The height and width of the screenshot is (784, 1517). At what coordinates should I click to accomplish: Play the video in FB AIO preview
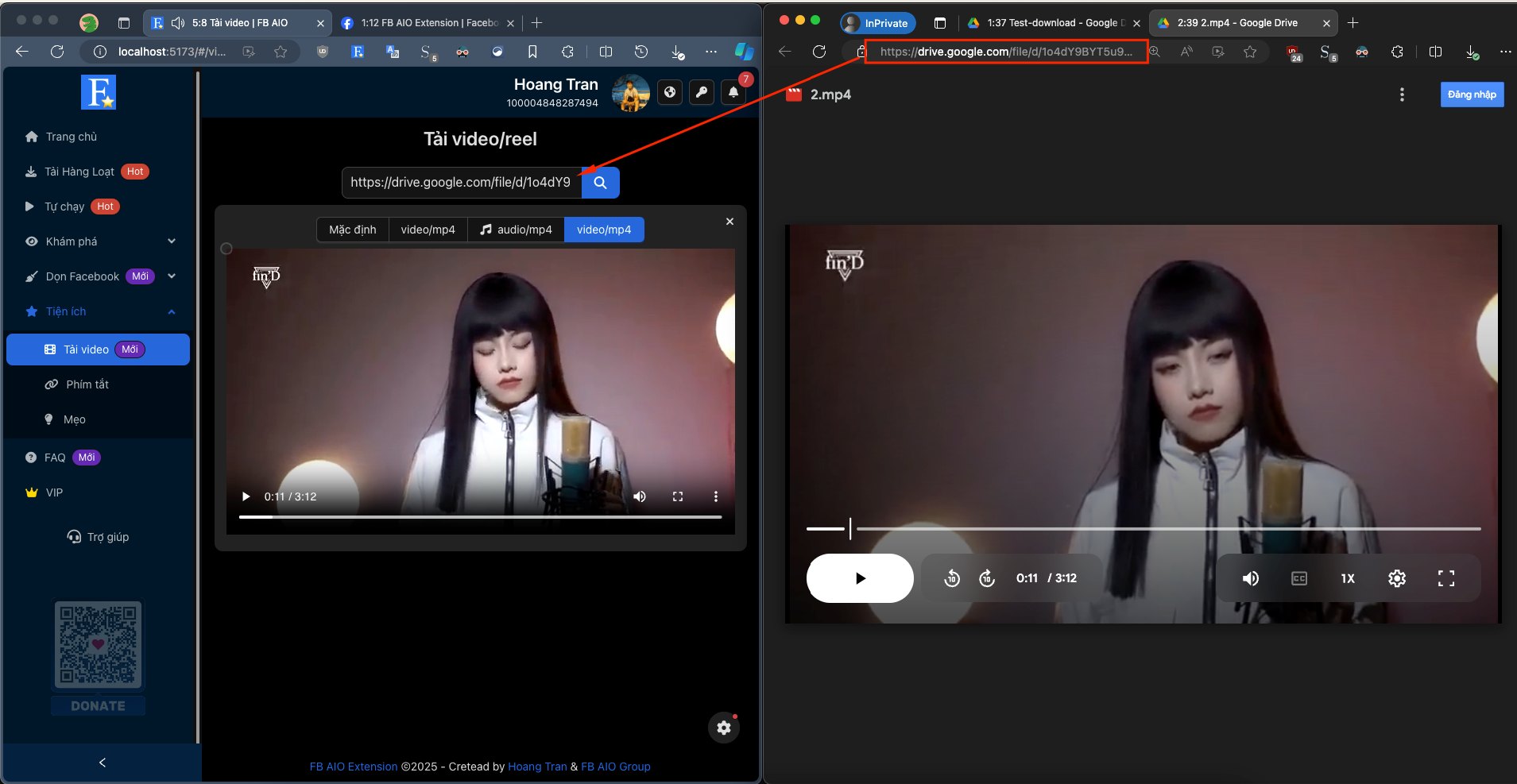click(x=246, y=496)
